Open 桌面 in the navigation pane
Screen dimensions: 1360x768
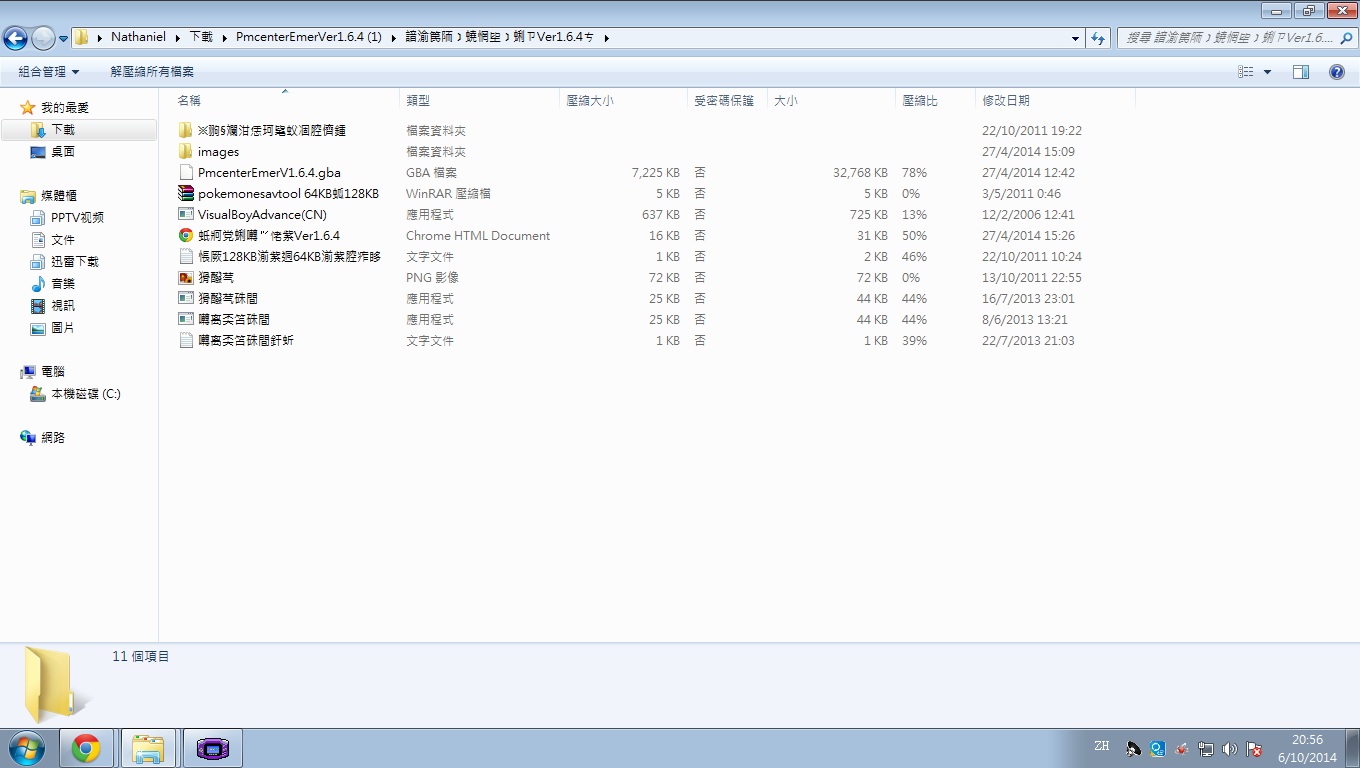point(62,152)
